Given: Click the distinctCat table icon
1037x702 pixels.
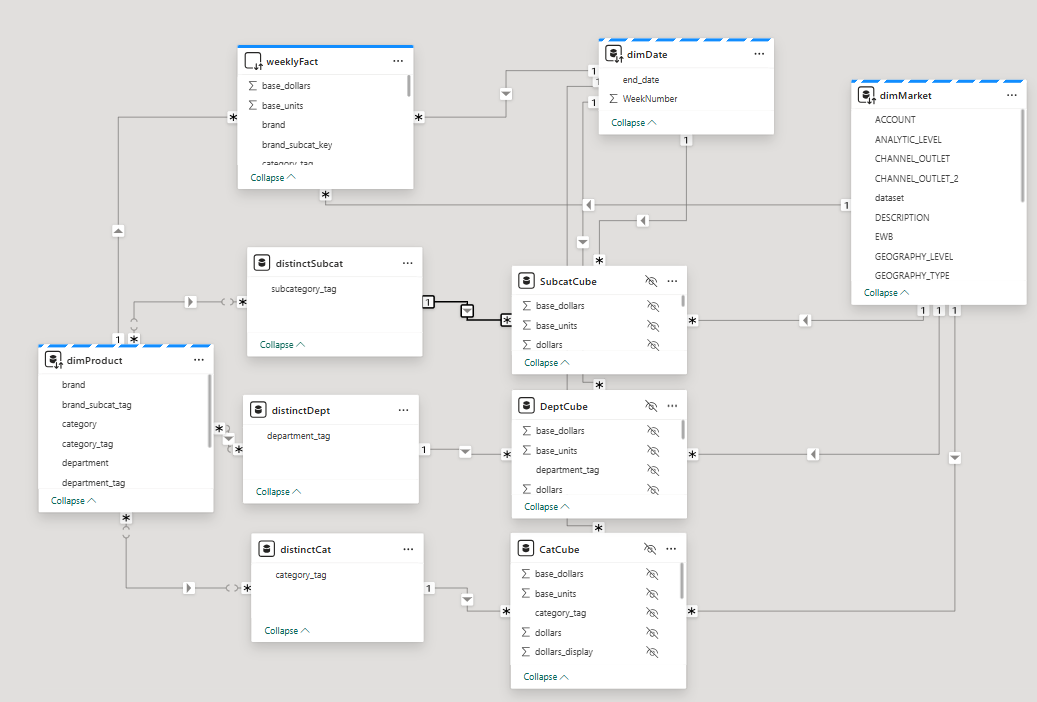Looking at the screenshot, I should 267,549.
